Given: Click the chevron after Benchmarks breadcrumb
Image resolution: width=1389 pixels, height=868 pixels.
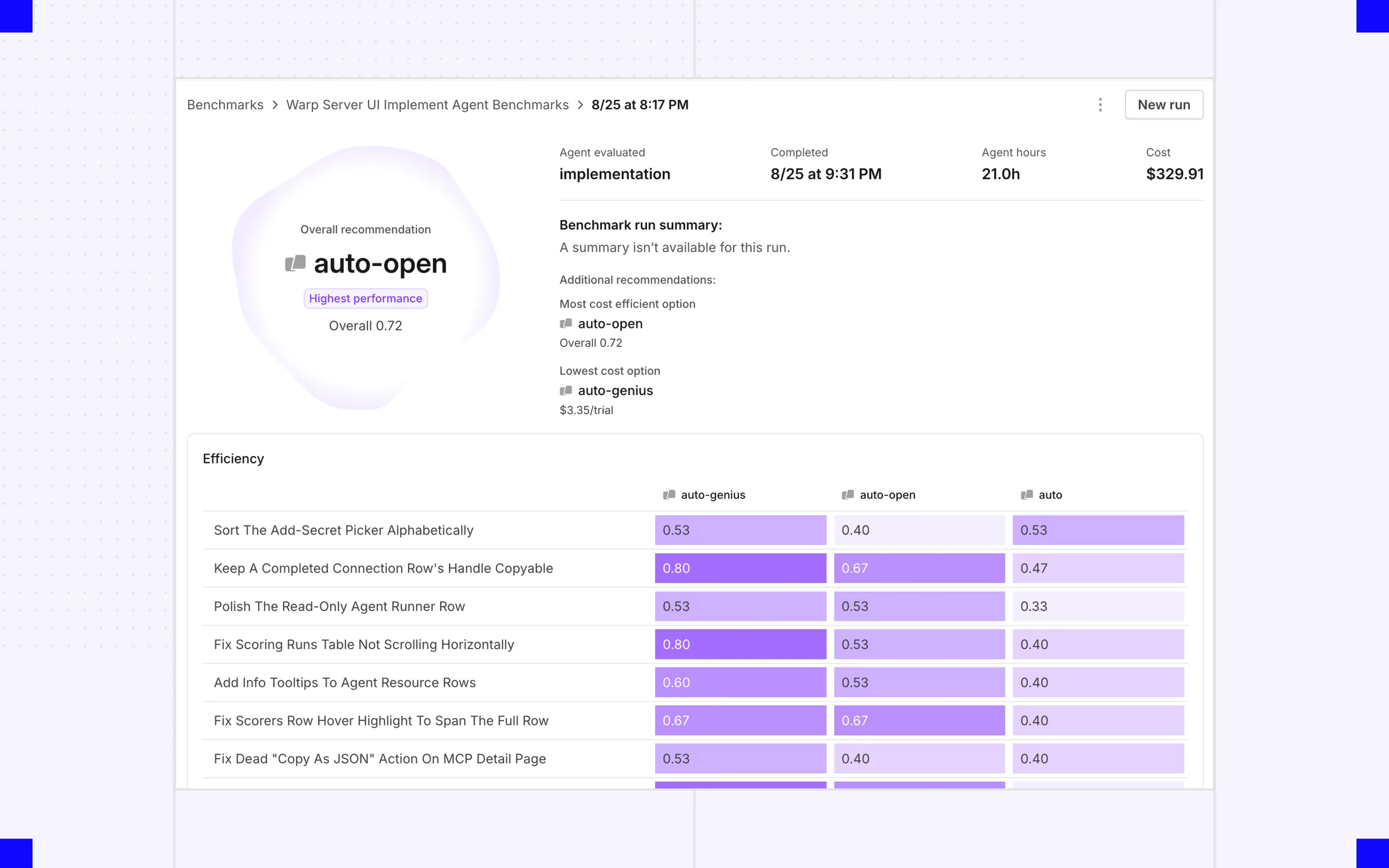Looking at the screenshot, I should tap(275, 105).
